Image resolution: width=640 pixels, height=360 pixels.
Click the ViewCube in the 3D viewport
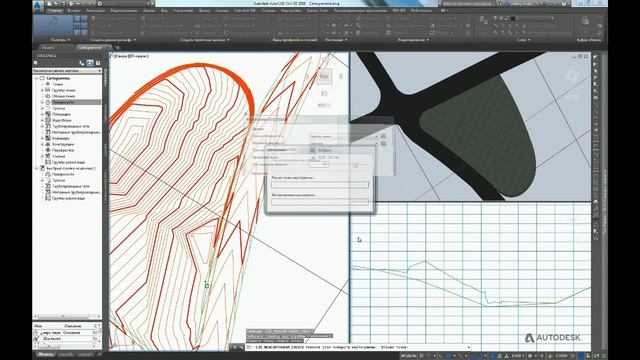click(x=572, y=76)
